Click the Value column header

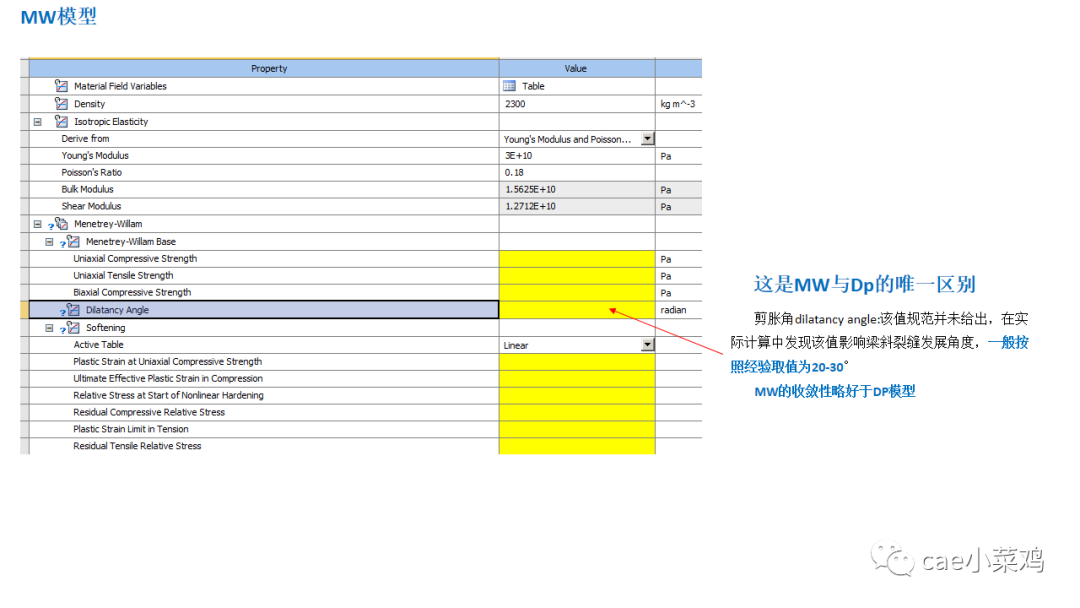pos(576,68)
